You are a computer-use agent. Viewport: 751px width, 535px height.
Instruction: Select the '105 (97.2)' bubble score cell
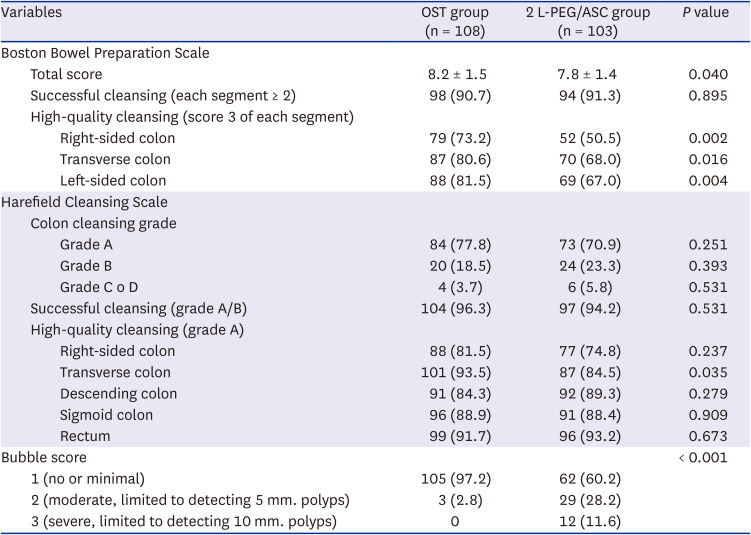pyautogui.click(x=456, y=479)
